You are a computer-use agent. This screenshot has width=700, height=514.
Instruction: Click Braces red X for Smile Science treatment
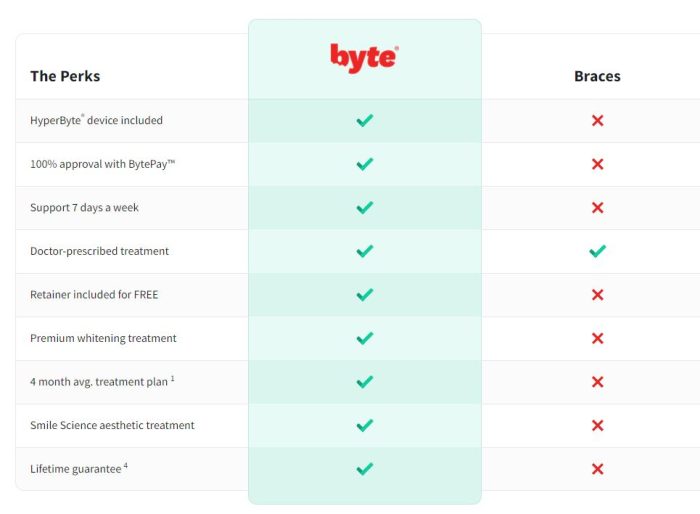597,425
